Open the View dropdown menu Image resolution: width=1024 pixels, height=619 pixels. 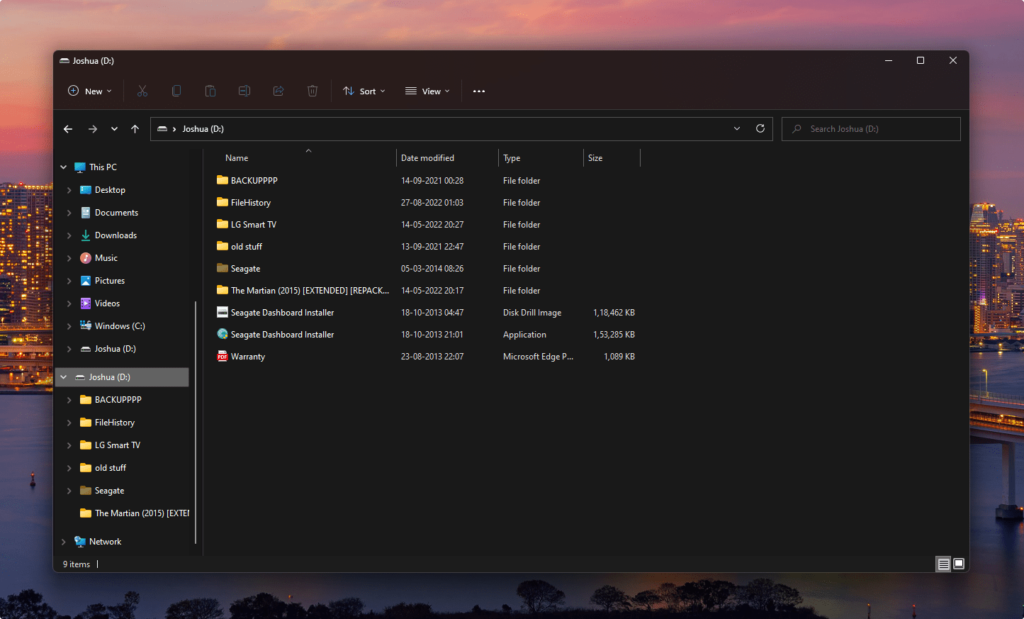point(427,91)
